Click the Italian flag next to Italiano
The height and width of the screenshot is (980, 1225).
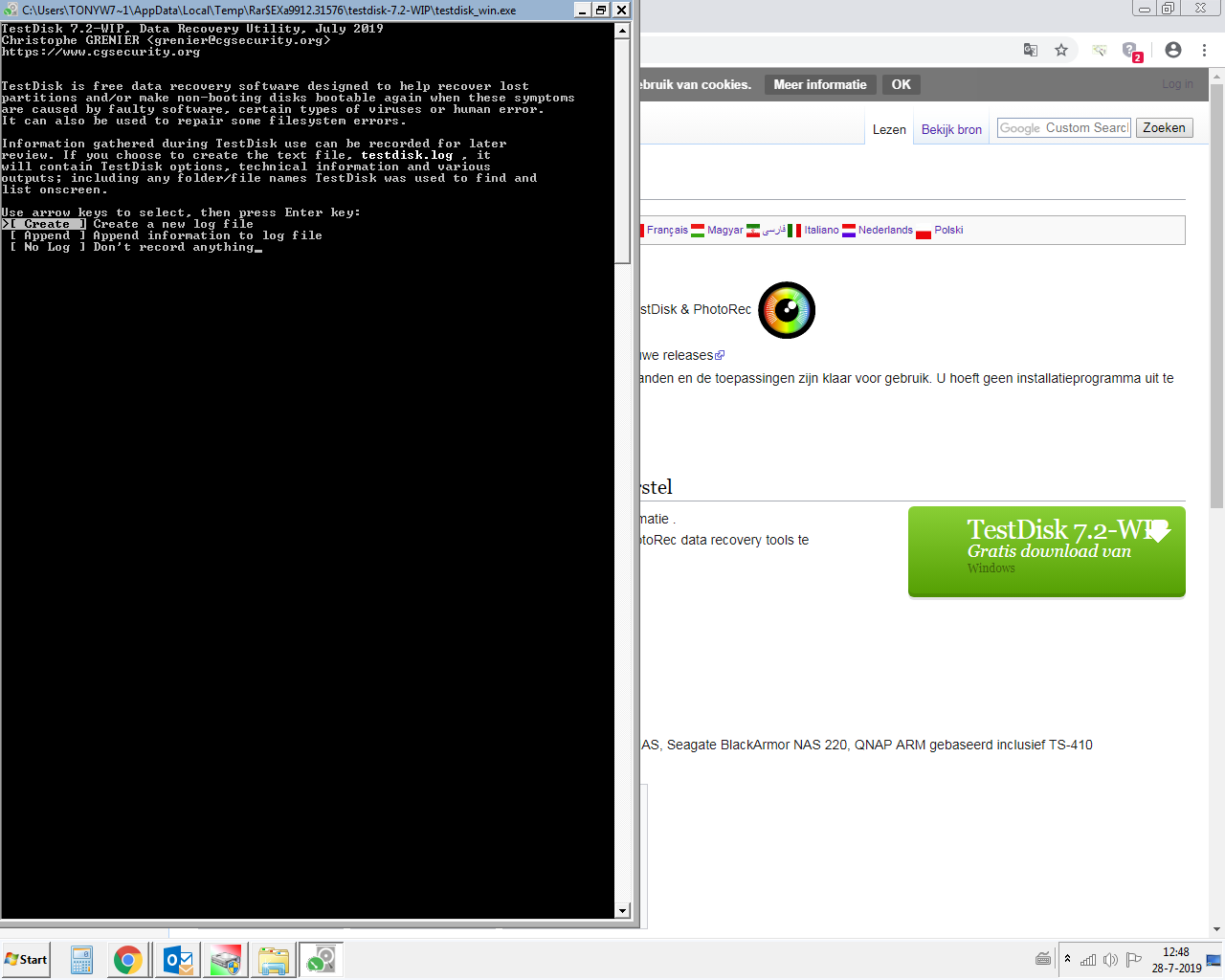[x=794, y=231]
